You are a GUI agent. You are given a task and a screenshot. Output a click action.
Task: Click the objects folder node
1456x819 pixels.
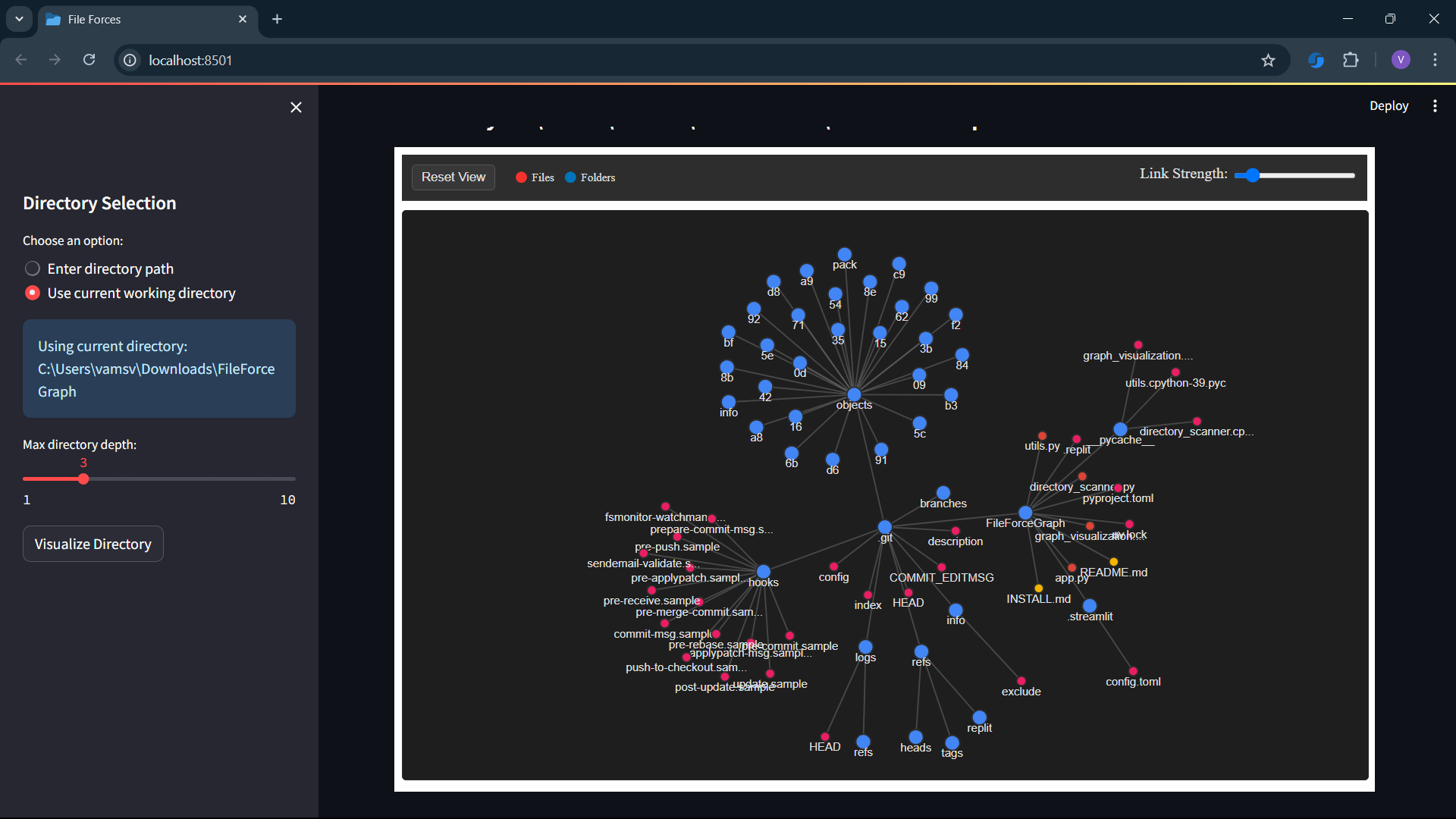click(x=854, y=394)
